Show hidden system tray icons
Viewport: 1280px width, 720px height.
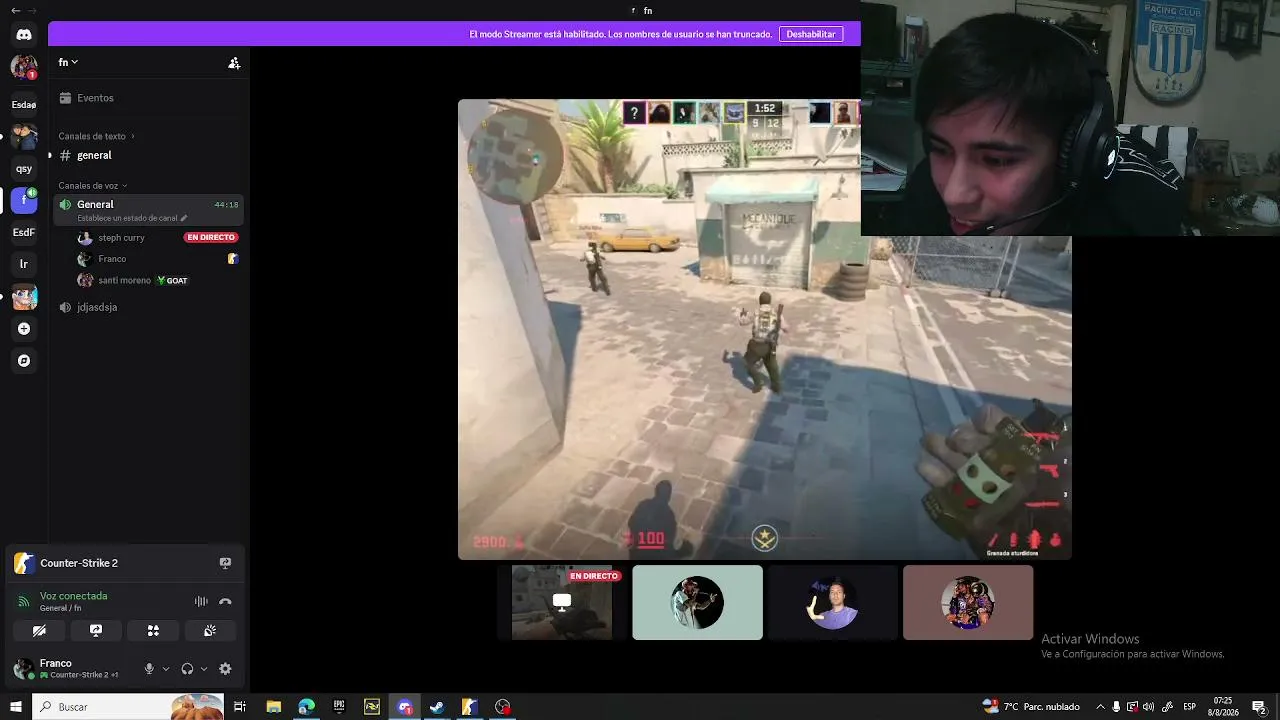pyautogui.click(x=1101, y=707)
